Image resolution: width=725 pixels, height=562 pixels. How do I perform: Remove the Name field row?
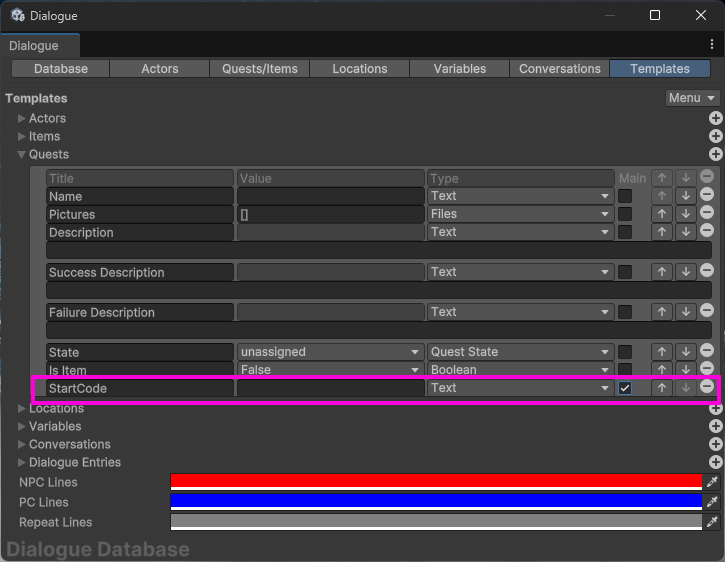coord(707,194)
